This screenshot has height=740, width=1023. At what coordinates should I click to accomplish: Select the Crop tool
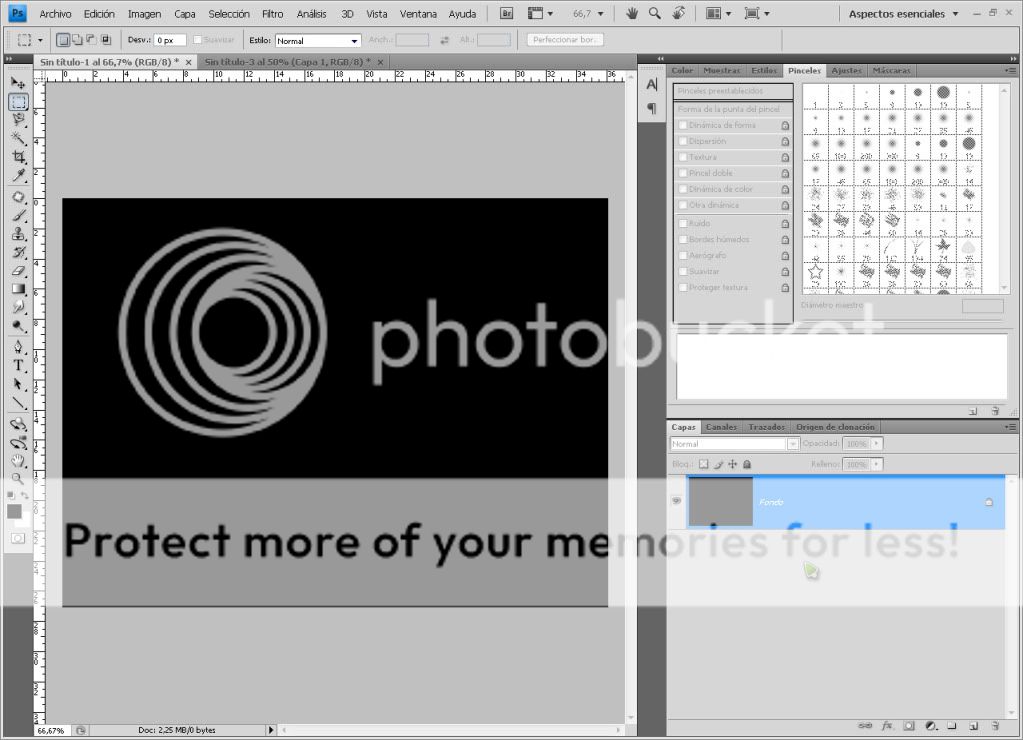click(18, 157)
